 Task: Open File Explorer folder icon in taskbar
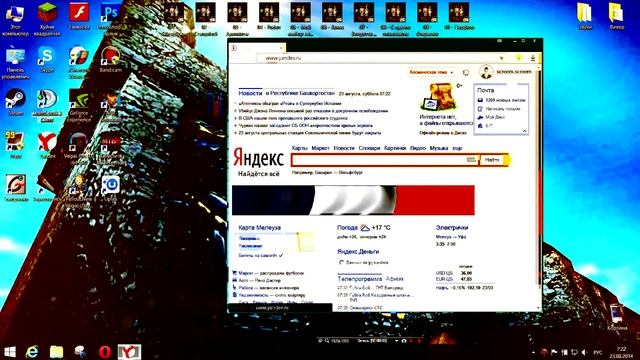coord(56,351)
